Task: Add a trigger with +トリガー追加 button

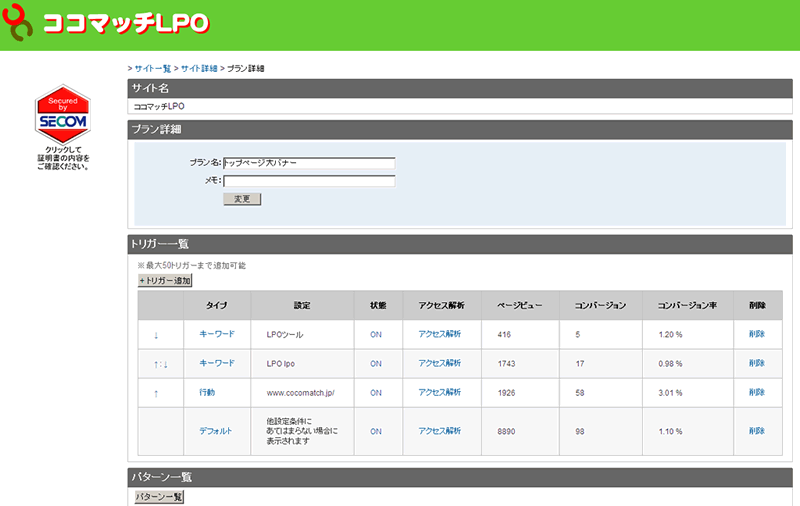Action: (x=165, y=281)
